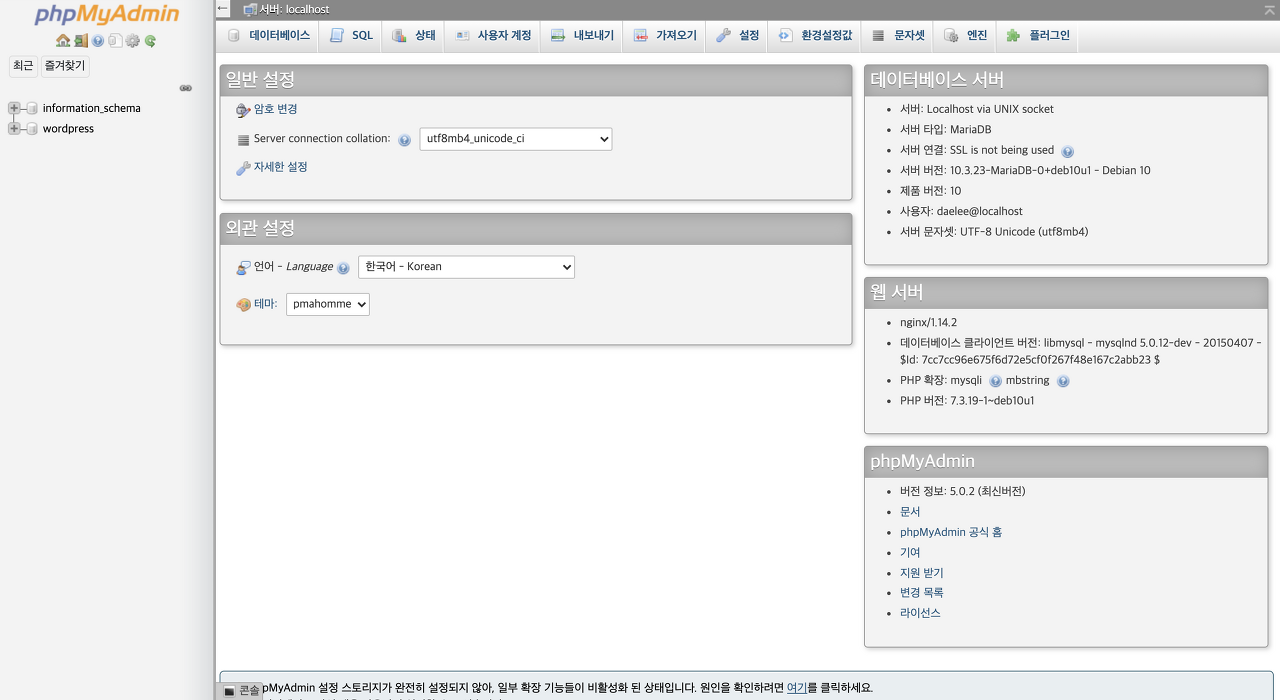Click the 즐겨찾기 button in sidebar
Viewport: 1280px width, 700px height.
click(x=64, y=66)
